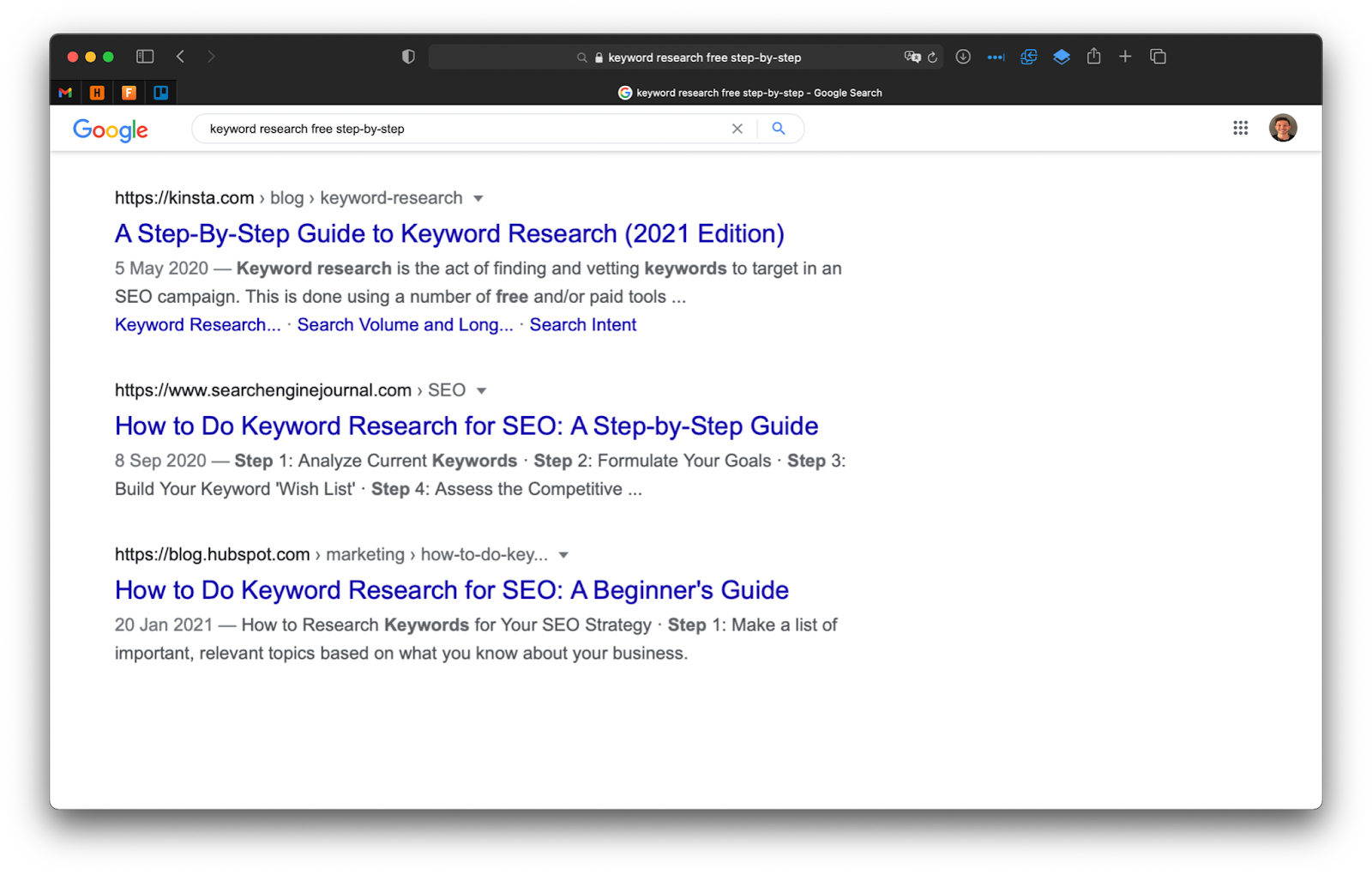Reload the current page
Image resolution: width=1372 pixels, height=875 pixels.
[933, 57]
